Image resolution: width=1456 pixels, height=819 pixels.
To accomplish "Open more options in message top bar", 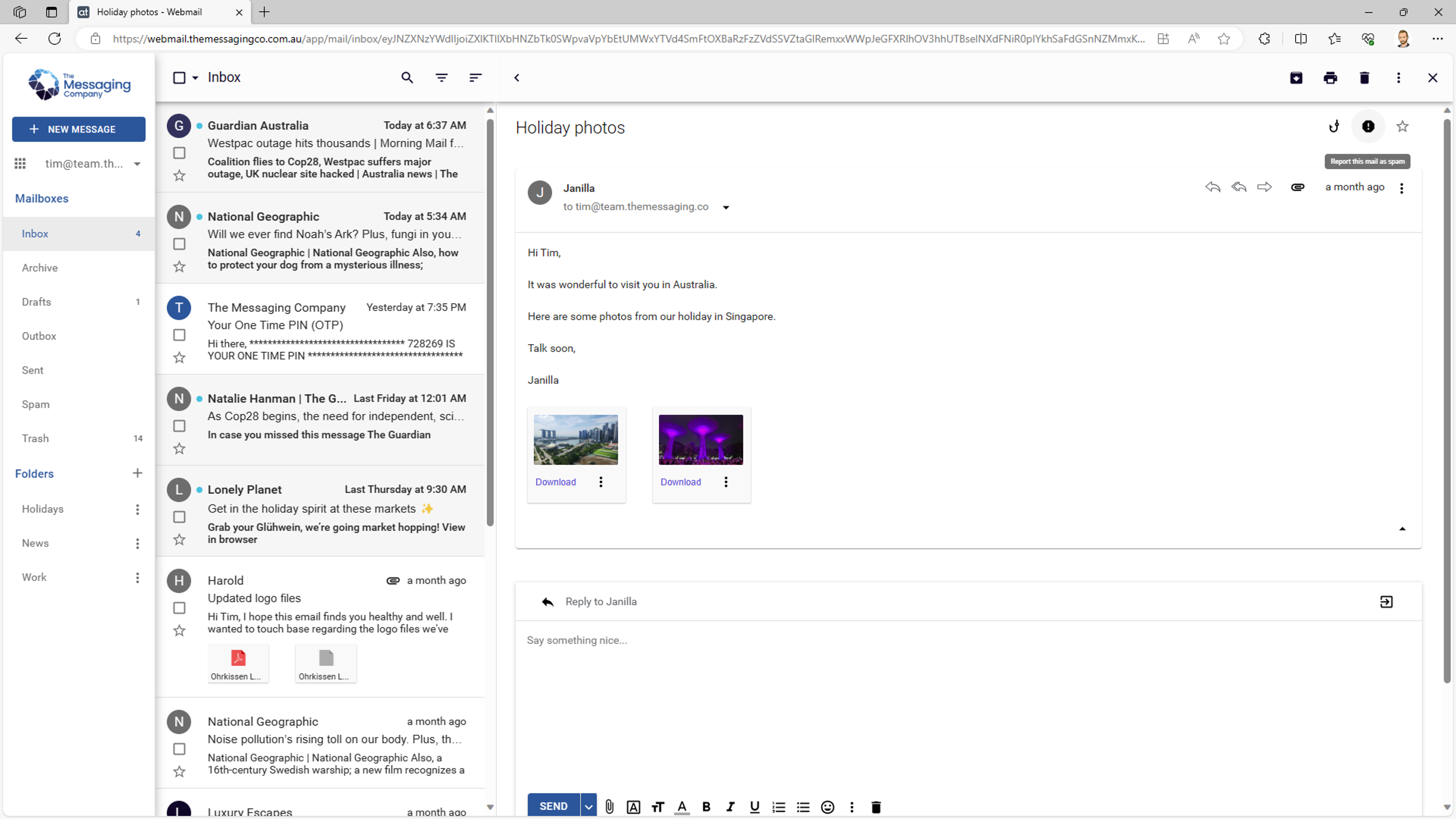I will [1398, 78].
